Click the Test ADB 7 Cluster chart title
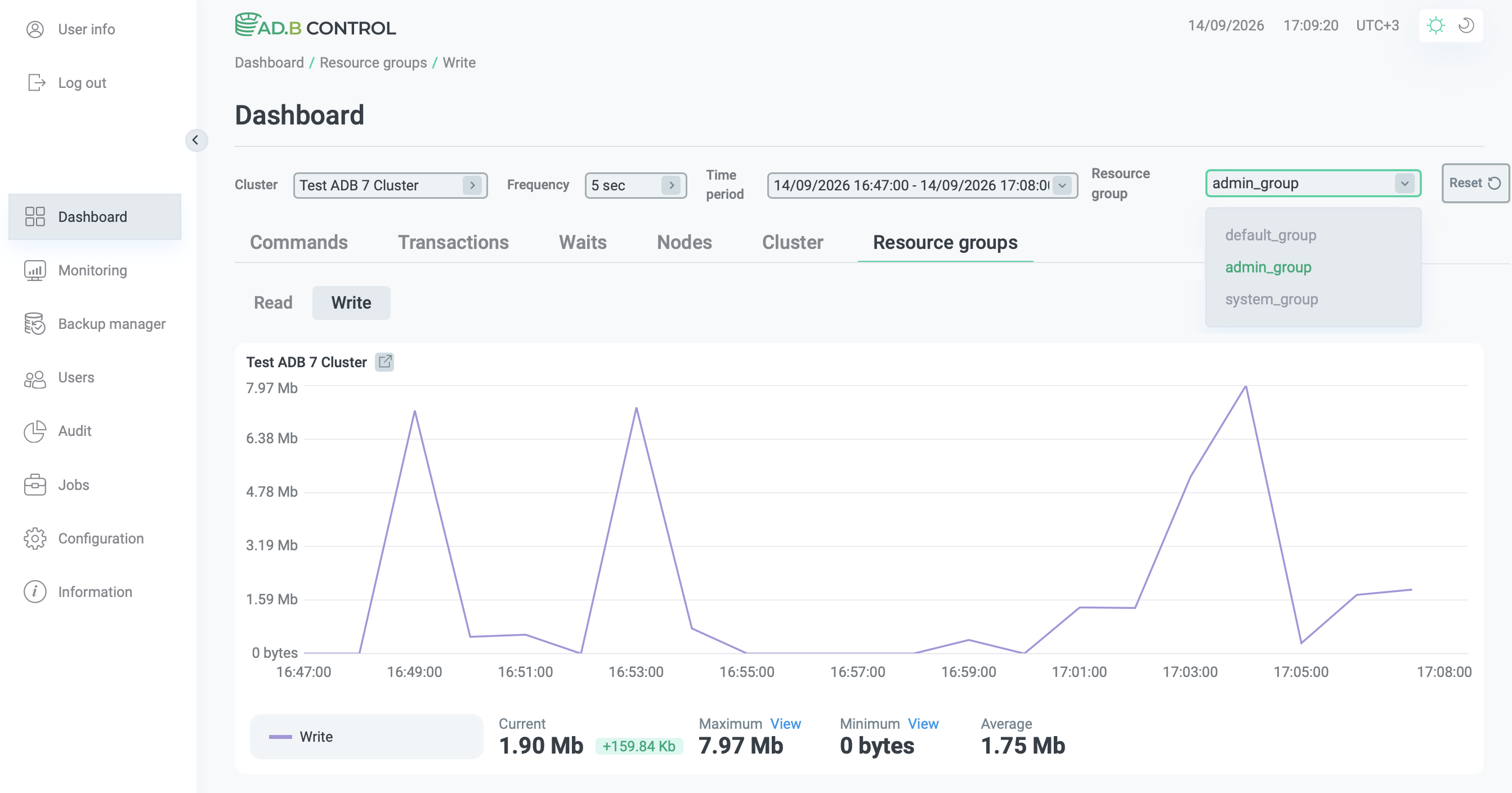This screenshot has width=1512, height=793. (306, 362)
